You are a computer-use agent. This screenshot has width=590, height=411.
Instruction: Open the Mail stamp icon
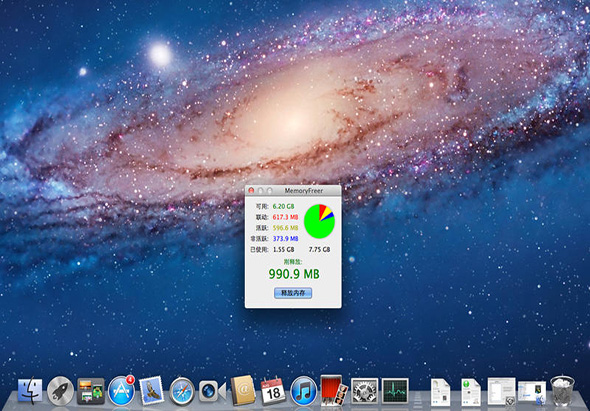click(152, 391)
